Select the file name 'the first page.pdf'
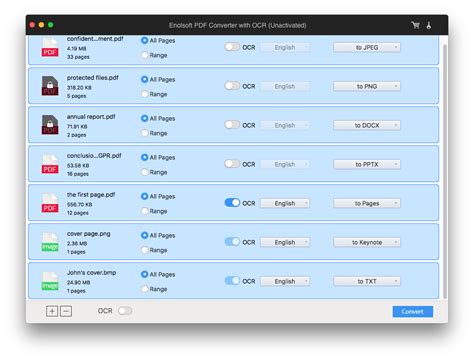 point(91,195)
